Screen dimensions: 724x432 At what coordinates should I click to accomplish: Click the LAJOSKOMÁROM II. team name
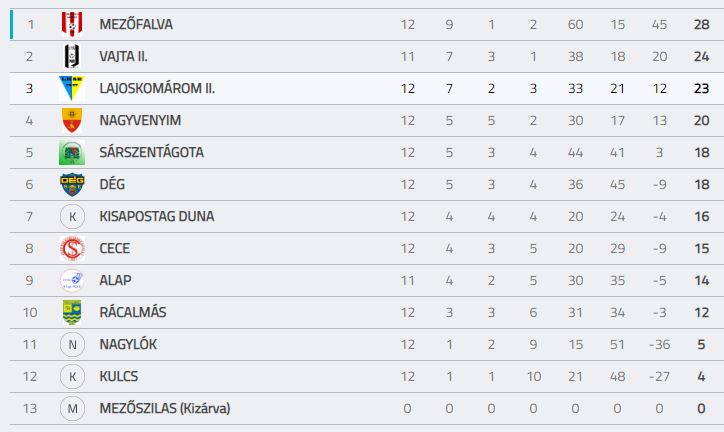157,88
